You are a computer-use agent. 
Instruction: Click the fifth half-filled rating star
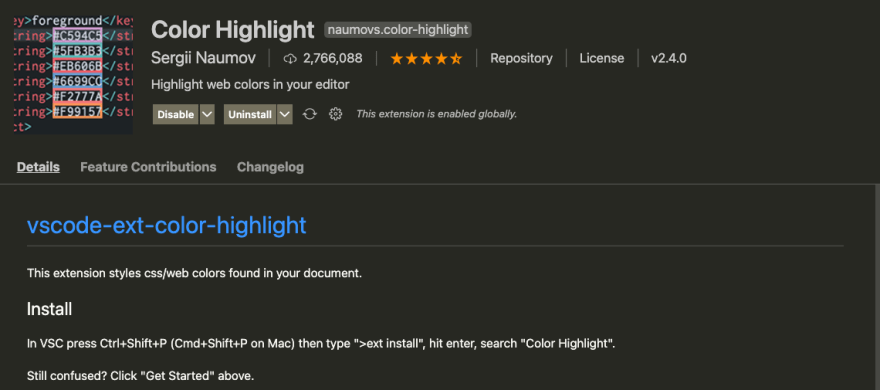pyautogui.click(x=455, y=58)
